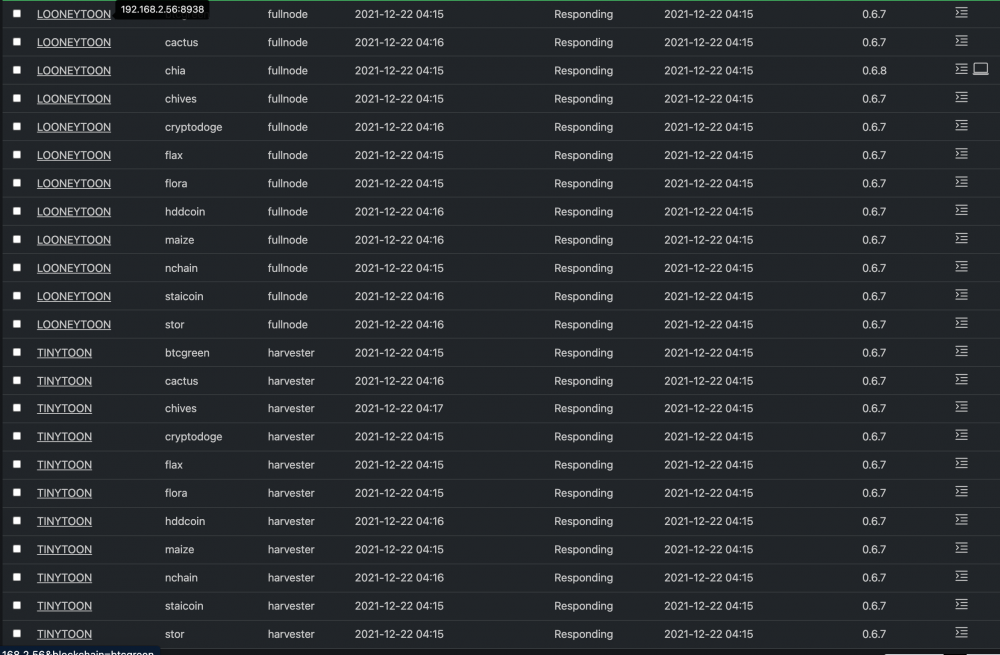Open log icon for LOONEYTOON cactus row
The width and height of the screenshot is (1000, 655).
[x=961, y=41]
